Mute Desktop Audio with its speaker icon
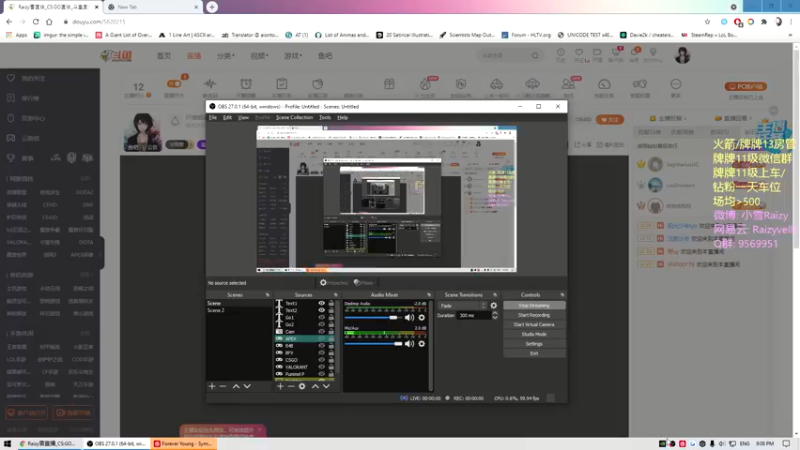 [x=409, y=317]
